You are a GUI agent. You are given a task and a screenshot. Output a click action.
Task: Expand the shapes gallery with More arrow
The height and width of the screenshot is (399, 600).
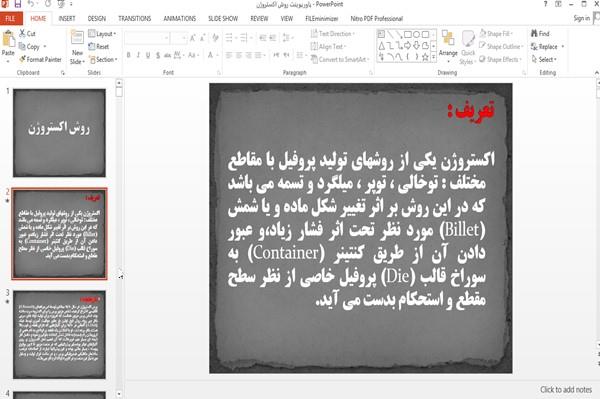coord(434,58)
